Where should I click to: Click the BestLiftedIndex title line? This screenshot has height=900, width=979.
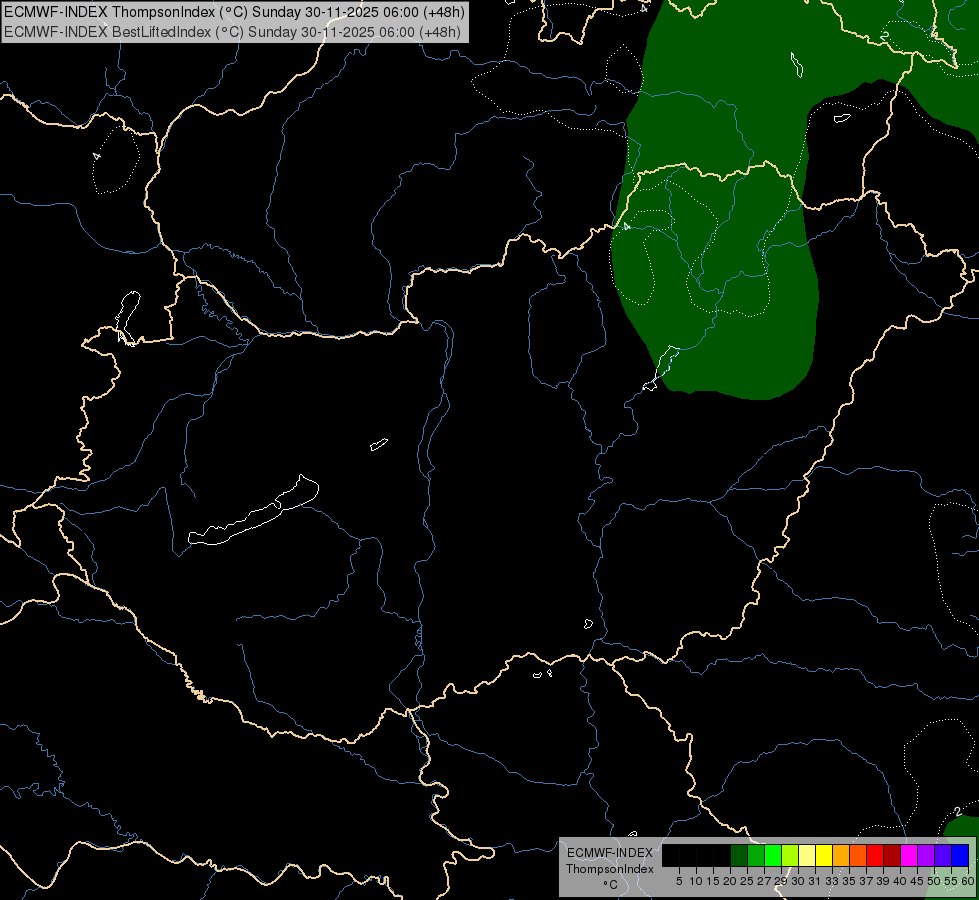point(232,32)
